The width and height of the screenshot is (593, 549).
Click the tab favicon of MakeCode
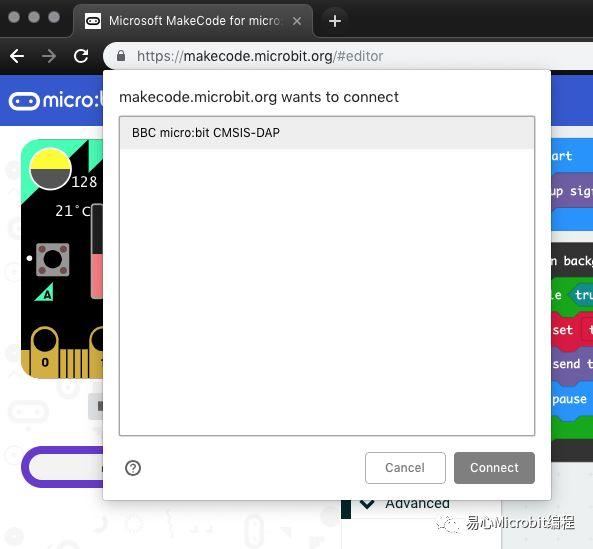(x=93, y=21)
